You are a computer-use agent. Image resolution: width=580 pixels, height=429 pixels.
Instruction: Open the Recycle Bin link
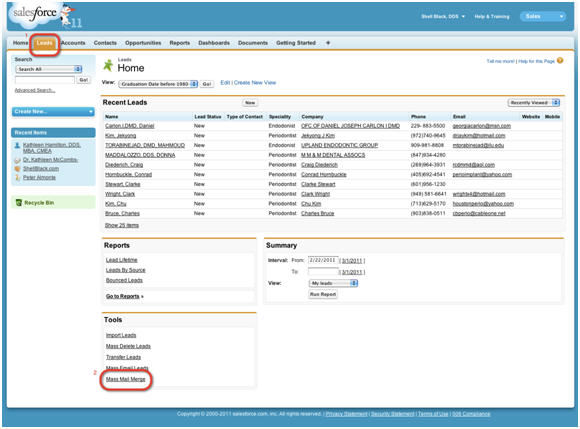pos(39,203)
